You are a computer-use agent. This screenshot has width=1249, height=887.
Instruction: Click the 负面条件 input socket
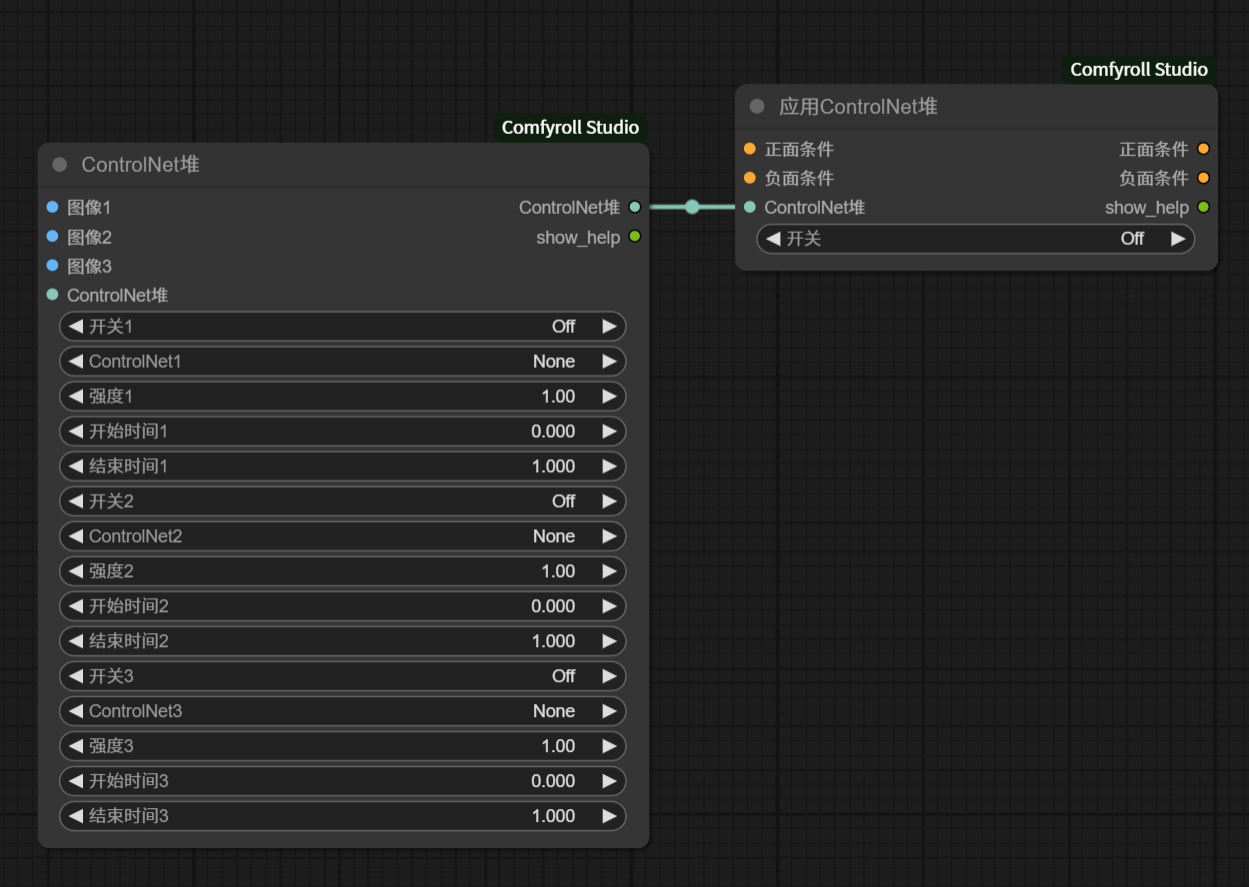(x=750, y=178)
